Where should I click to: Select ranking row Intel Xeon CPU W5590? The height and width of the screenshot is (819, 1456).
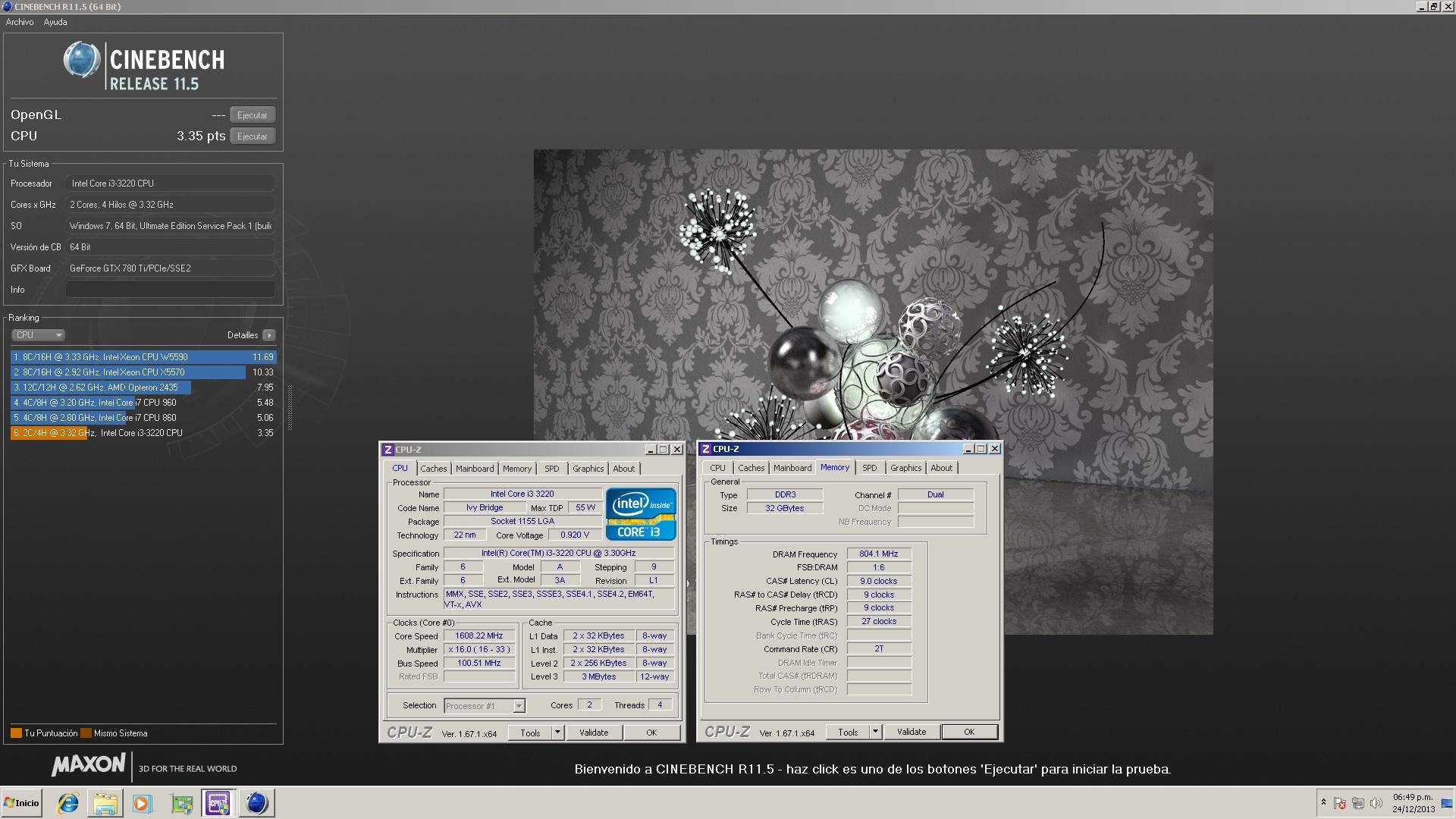point(143,357)
